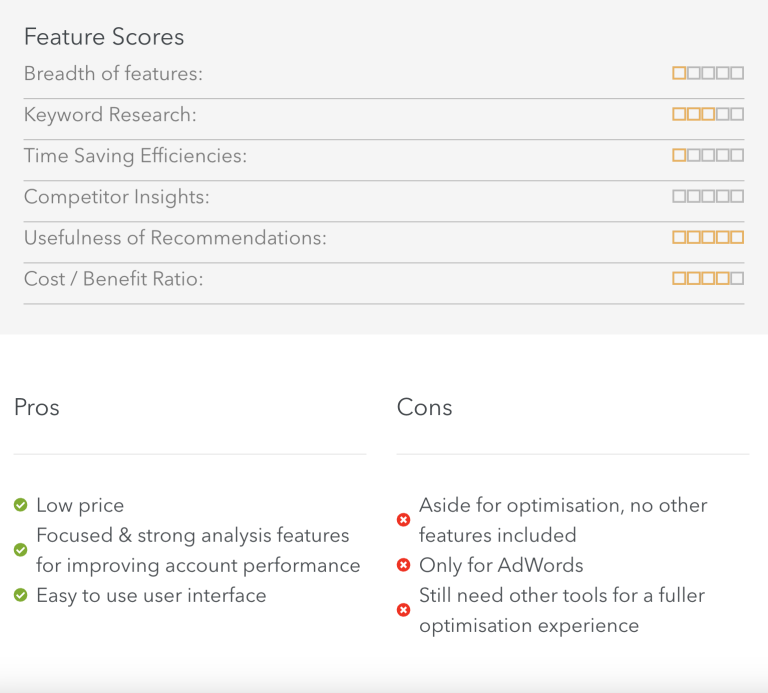Click the green check icon beside Low price
The width and height of the screenshot is (768, 693).
[21, 504]
